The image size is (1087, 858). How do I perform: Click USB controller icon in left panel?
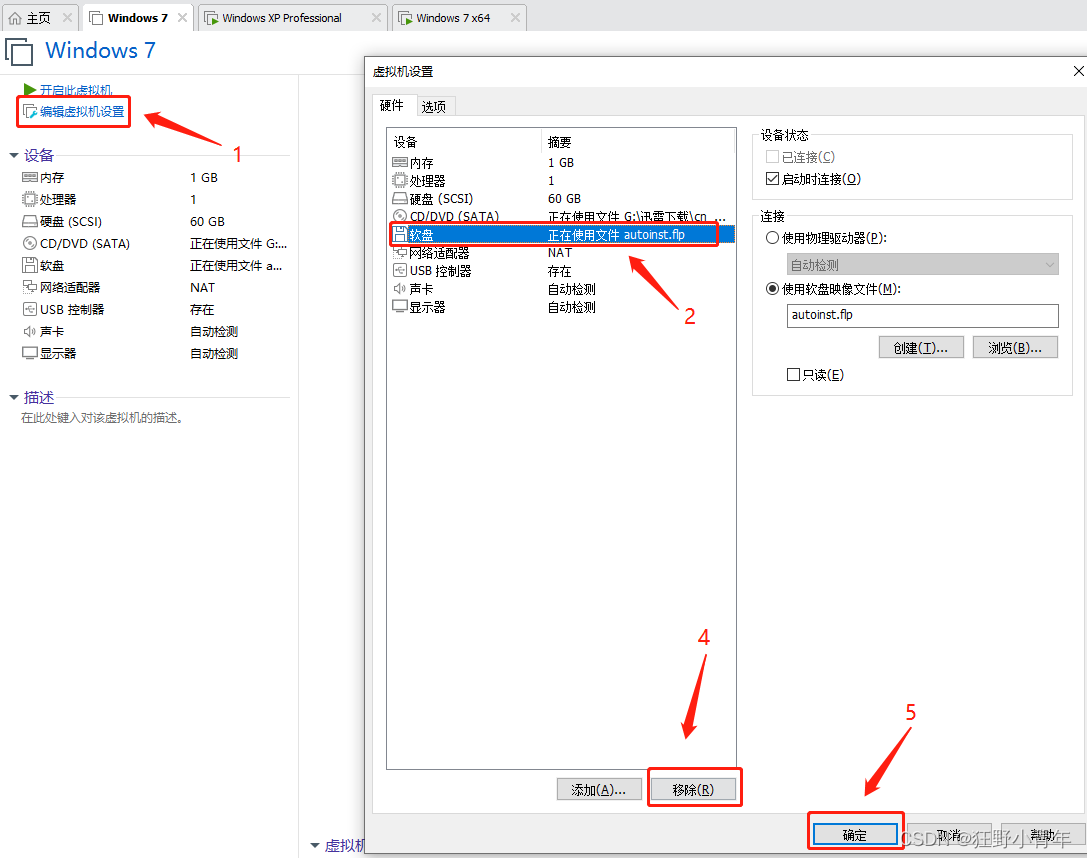tap(30, 309)
